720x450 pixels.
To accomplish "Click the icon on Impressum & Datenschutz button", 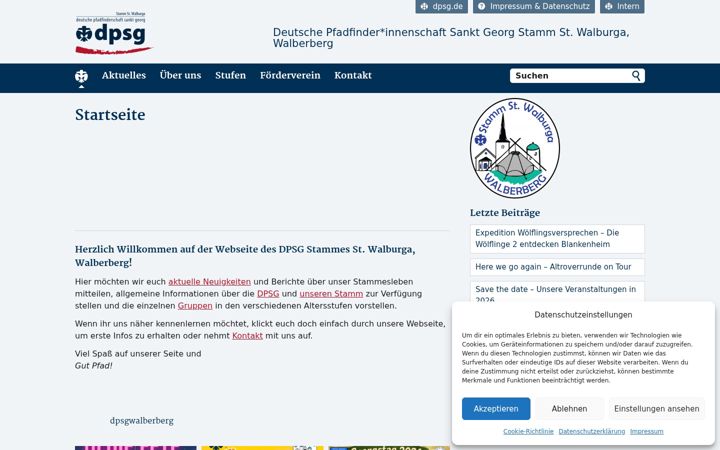I will [482, 6].
